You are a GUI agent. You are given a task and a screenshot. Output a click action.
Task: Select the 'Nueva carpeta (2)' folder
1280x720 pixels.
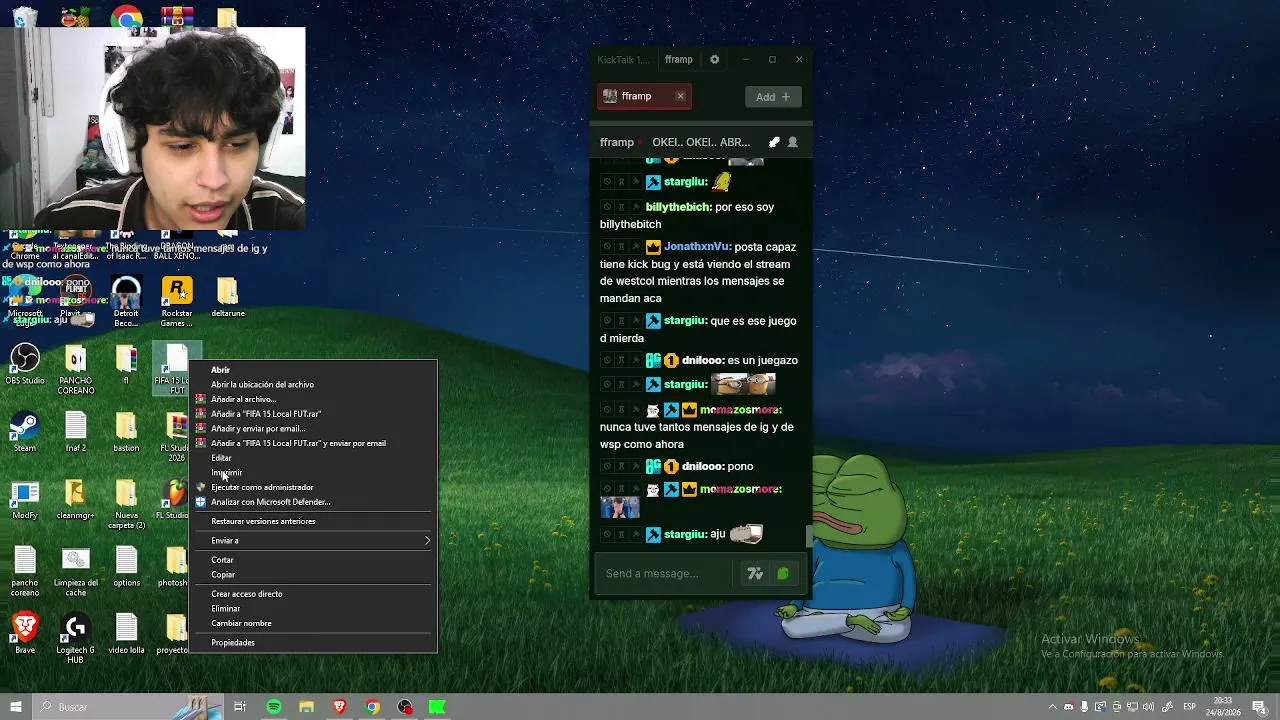126,504
